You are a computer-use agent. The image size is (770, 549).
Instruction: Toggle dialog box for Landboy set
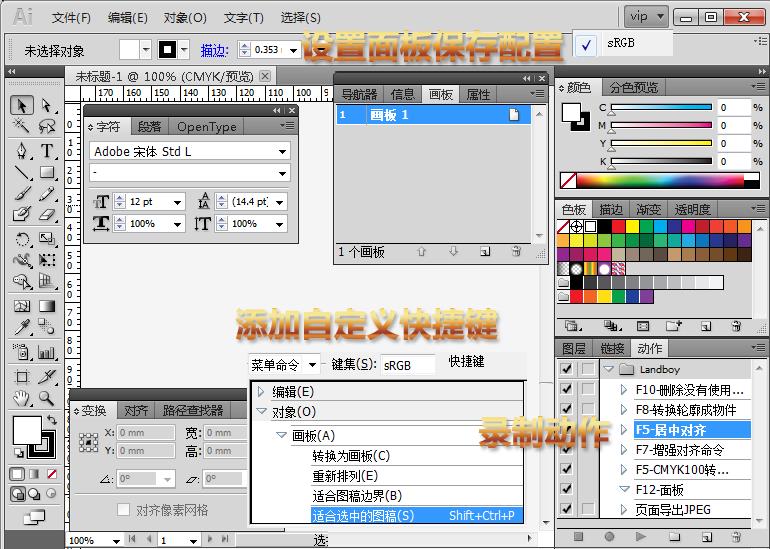coord(587,368)
